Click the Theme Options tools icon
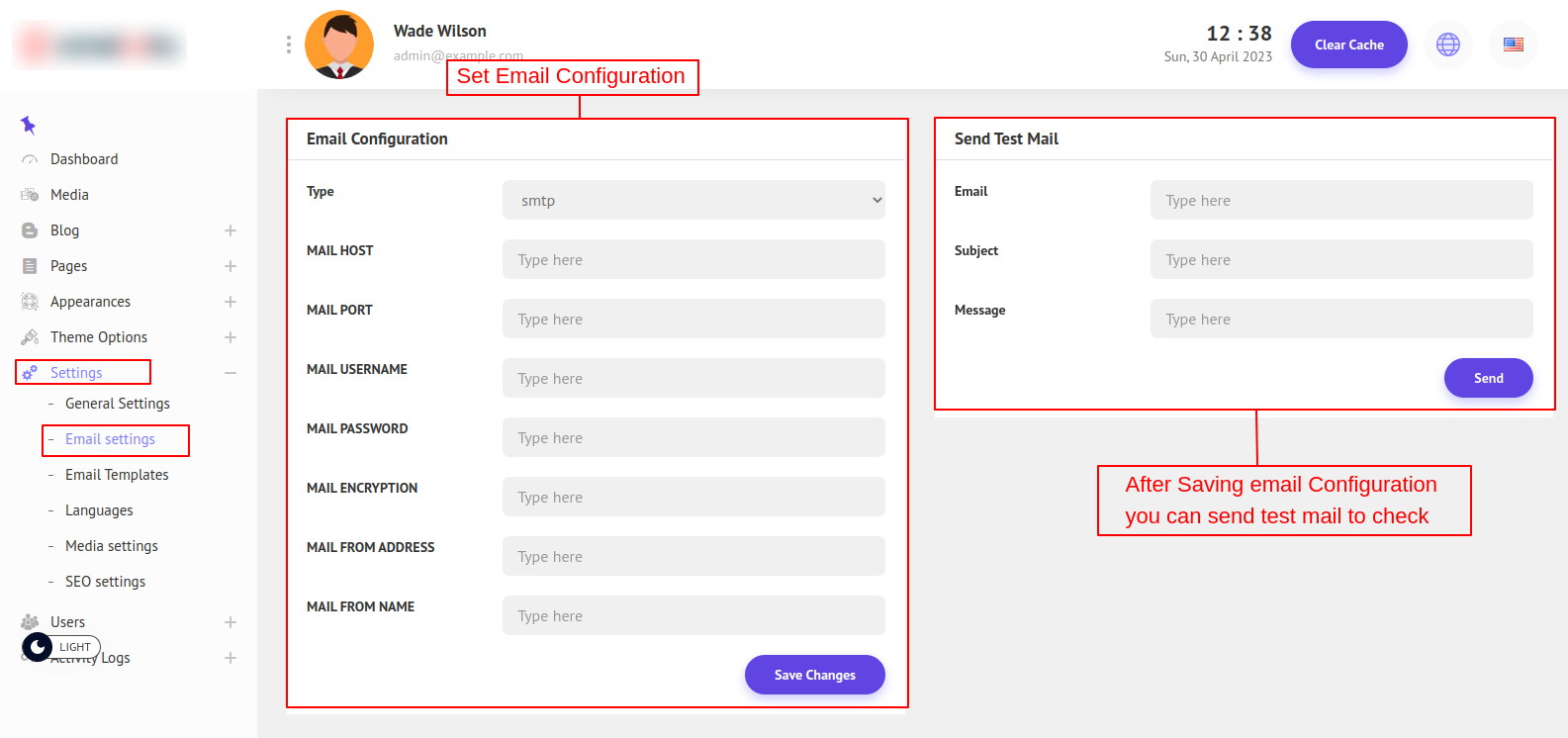 pyautogui.click(x=30, y=337)
